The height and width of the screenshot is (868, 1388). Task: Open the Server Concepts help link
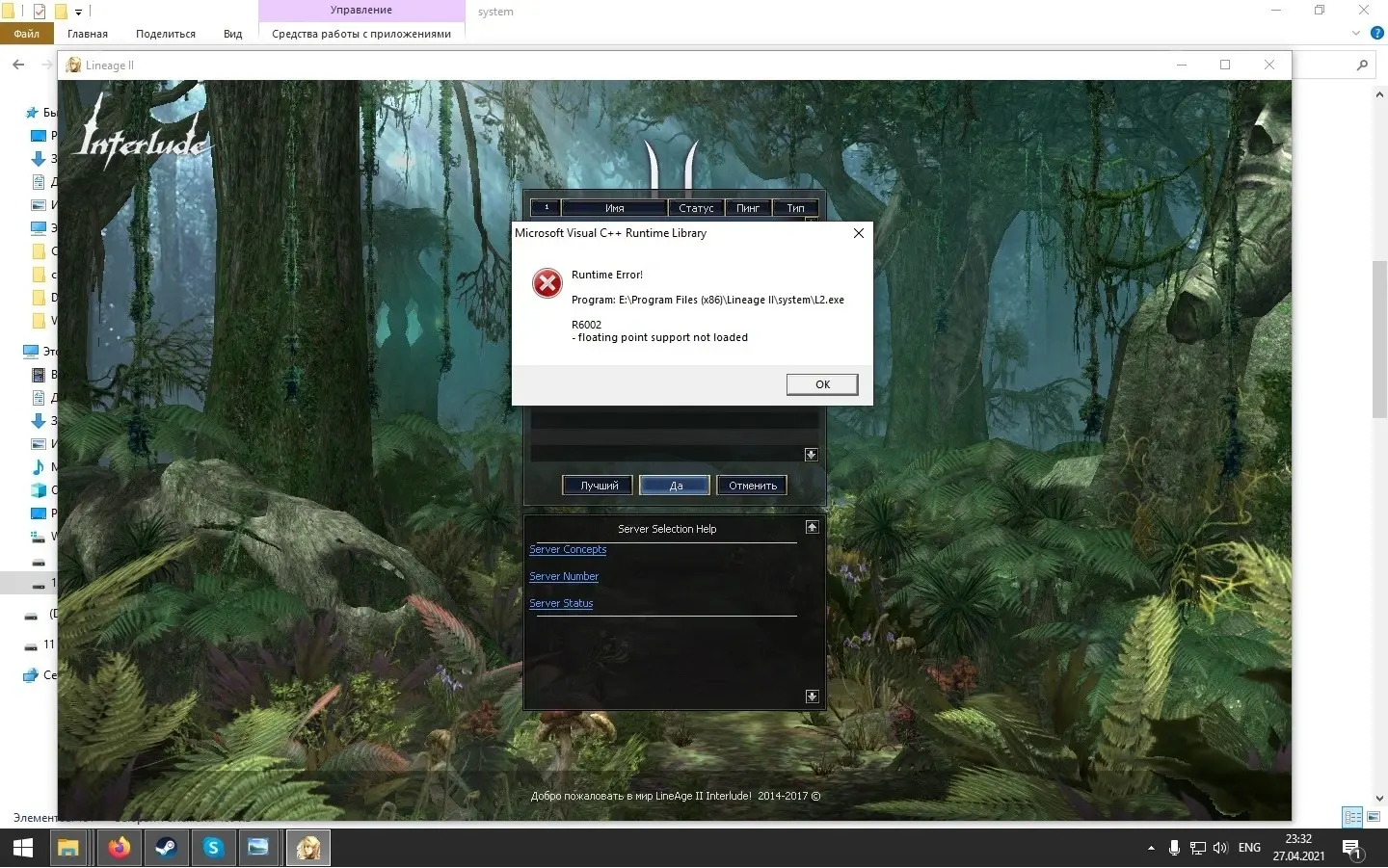568,549
